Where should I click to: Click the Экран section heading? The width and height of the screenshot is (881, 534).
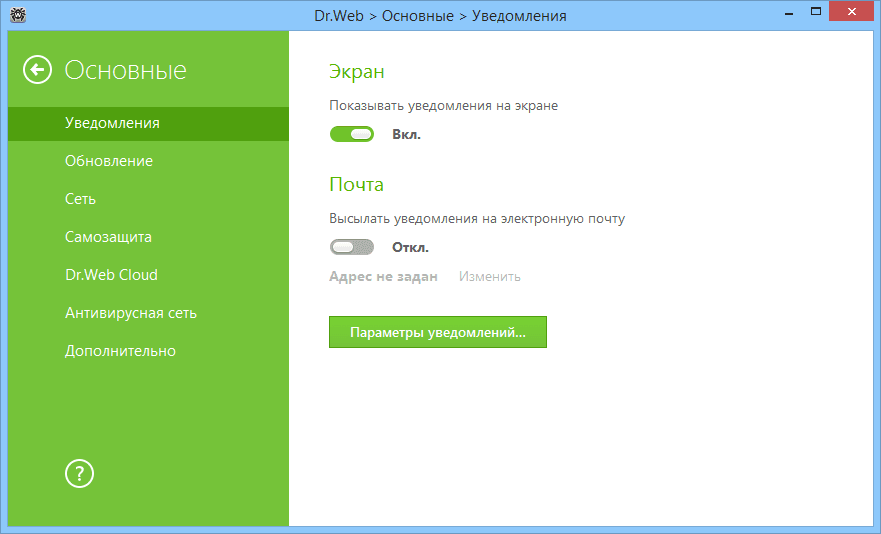(357, 71)
